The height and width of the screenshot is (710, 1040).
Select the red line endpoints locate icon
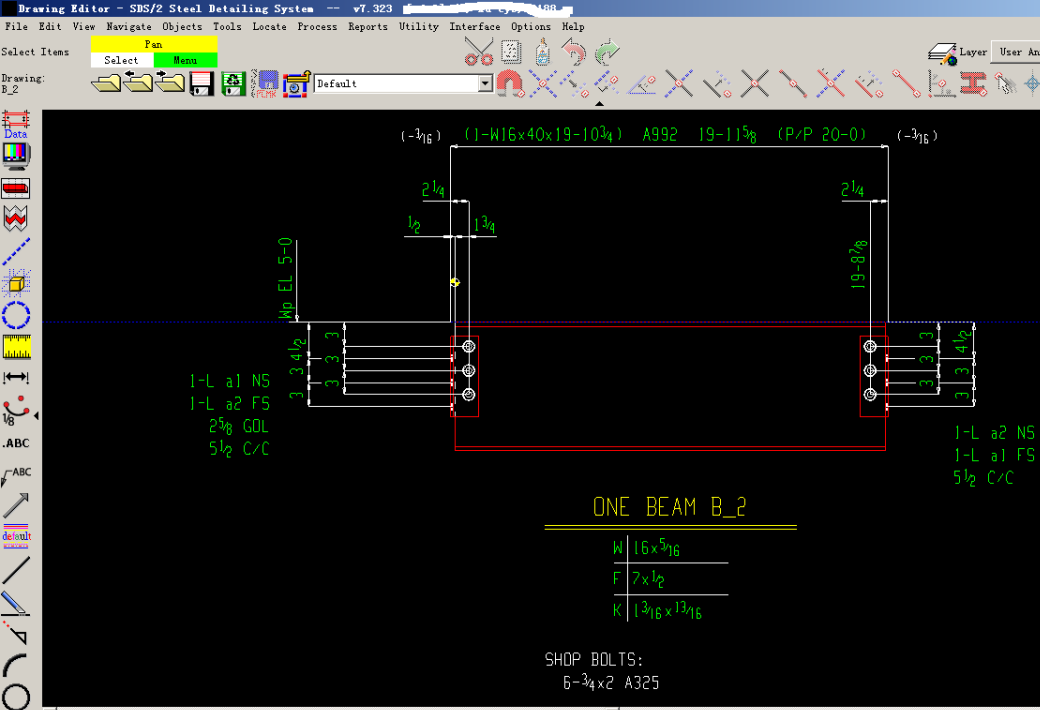[x=906, y=84]
